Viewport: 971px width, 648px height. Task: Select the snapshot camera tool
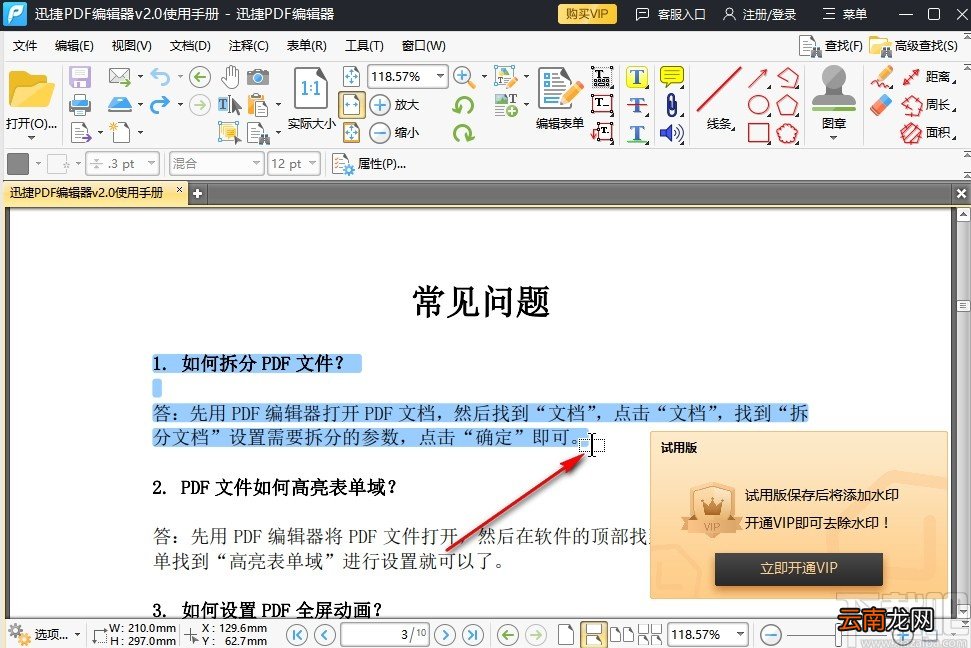(x=258, y=77)
